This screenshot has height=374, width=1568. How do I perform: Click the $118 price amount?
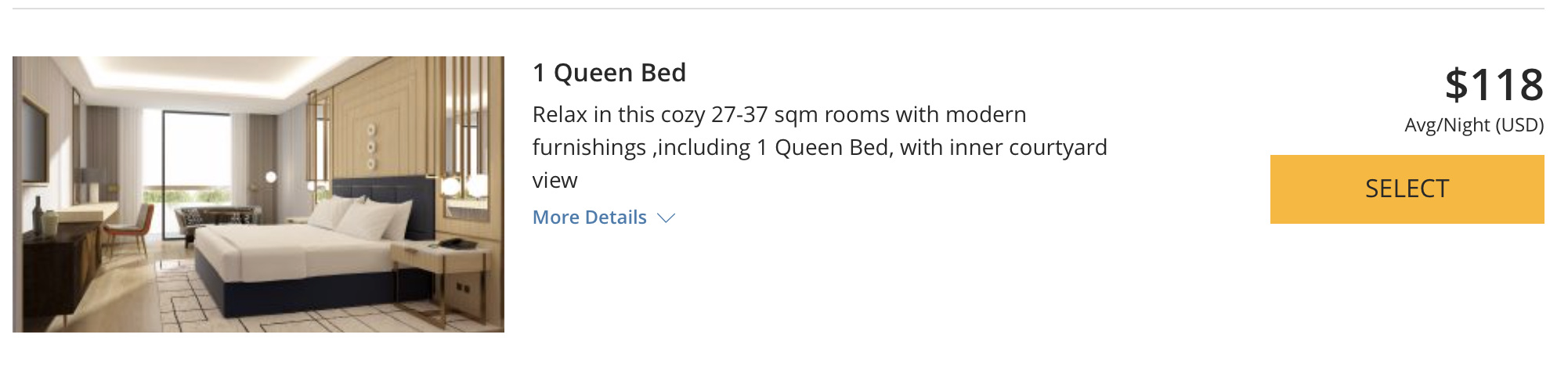1494,85
